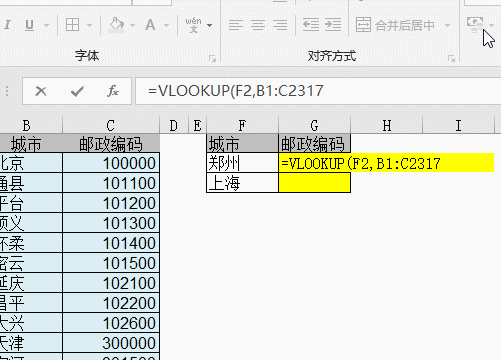Select the 北京 city cell
The height and width of the screenshot is (360, 501).
(31, 163)
